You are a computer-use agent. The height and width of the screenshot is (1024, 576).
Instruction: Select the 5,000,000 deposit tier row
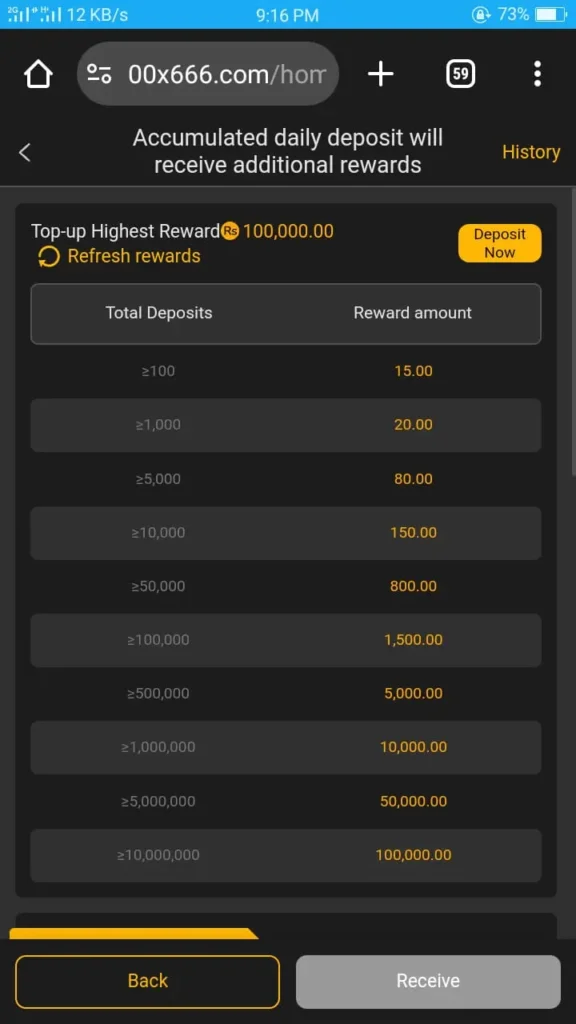tap(286, 801)
